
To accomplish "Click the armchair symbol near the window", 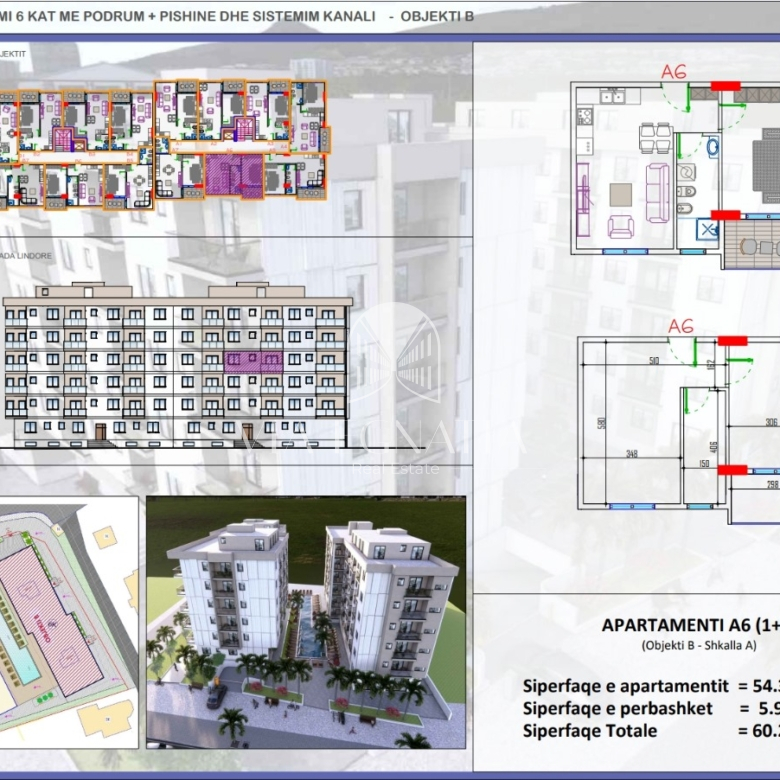I will [x=621, y=227].
